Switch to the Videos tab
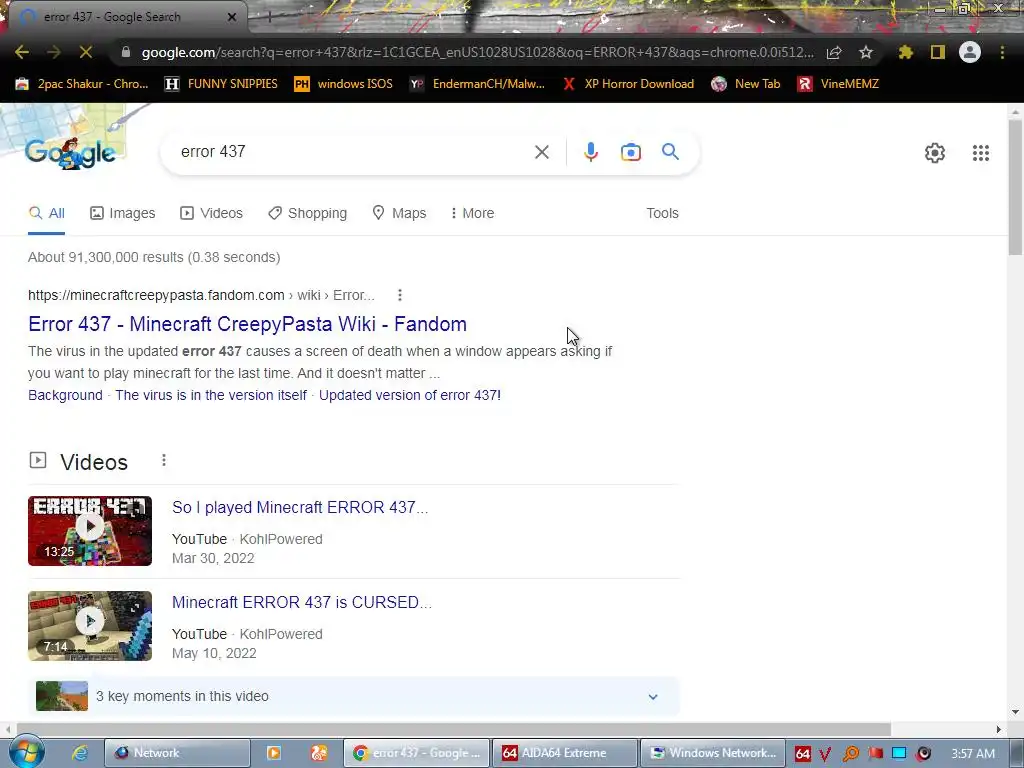Screen dimensions: 1024x768 tap(212, 213)
